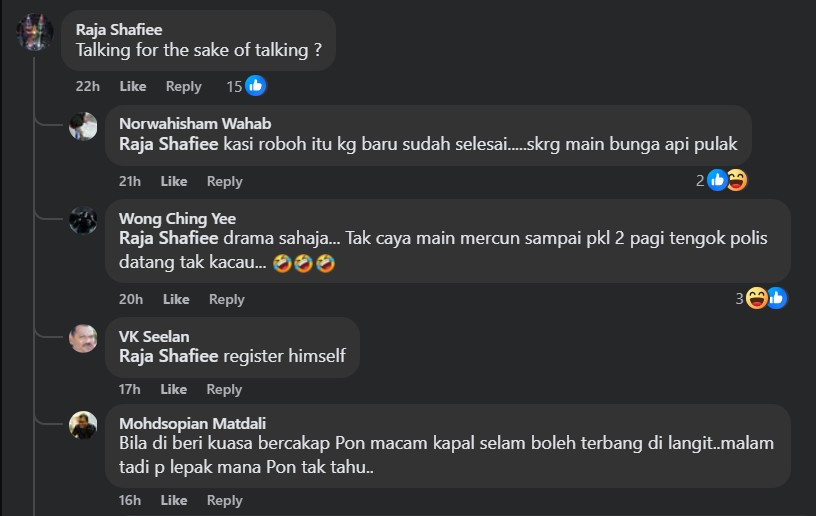816x516 pixels.
Task: Like Raja Shafiee's top comment
Action: [x=133, y=86]
